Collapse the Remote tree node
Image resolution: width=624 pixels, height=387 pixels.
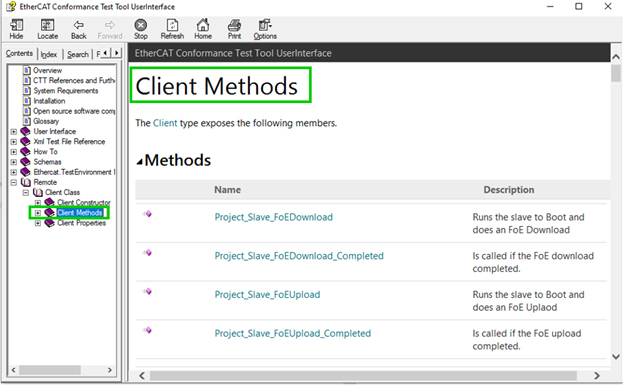[x=14, y=182]
